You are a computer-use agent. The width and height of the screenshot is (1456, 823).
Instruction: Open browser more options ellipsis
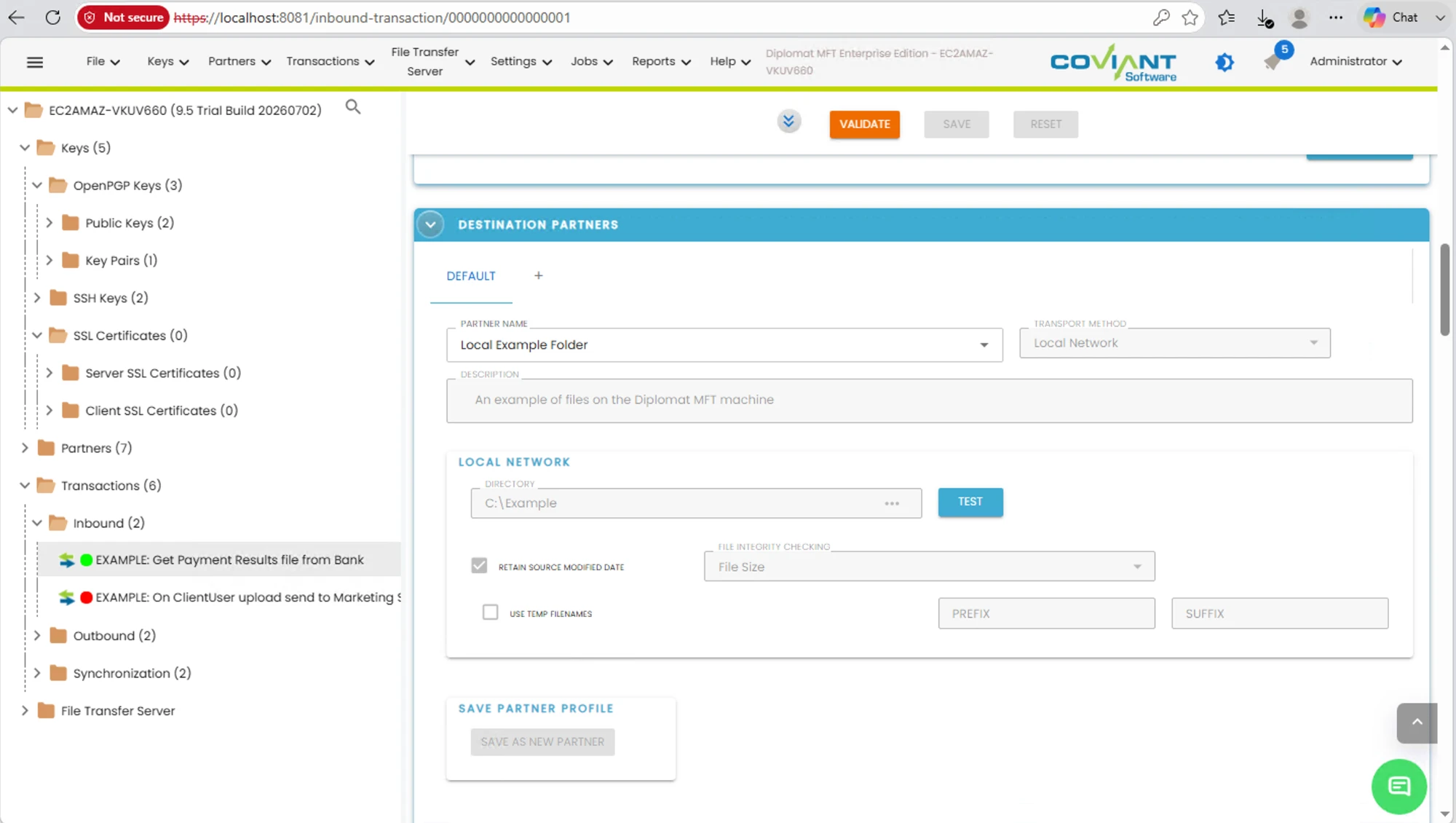point(1335,17)
